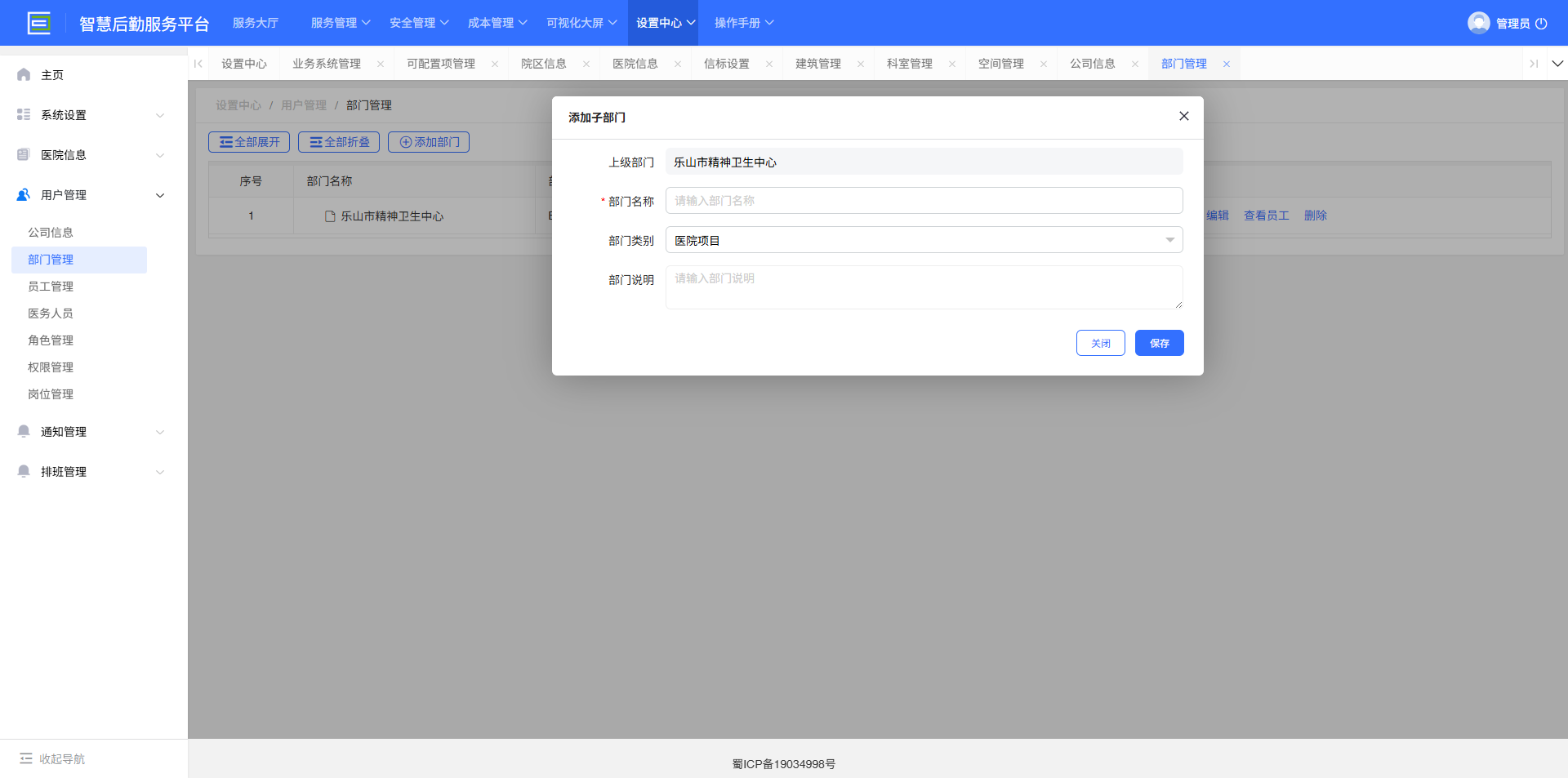Focus the 部门名称 input field

point(924,201)
